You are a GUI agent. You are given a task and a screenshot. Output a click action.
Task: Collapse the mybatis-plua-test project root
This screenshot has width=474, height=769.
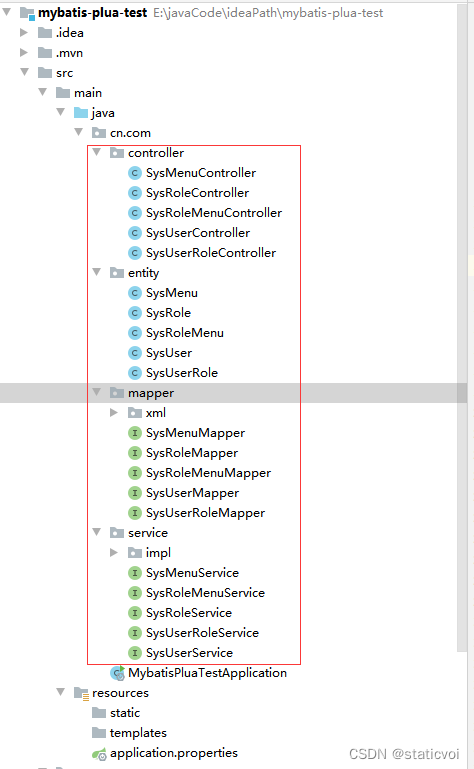point(7,12)
